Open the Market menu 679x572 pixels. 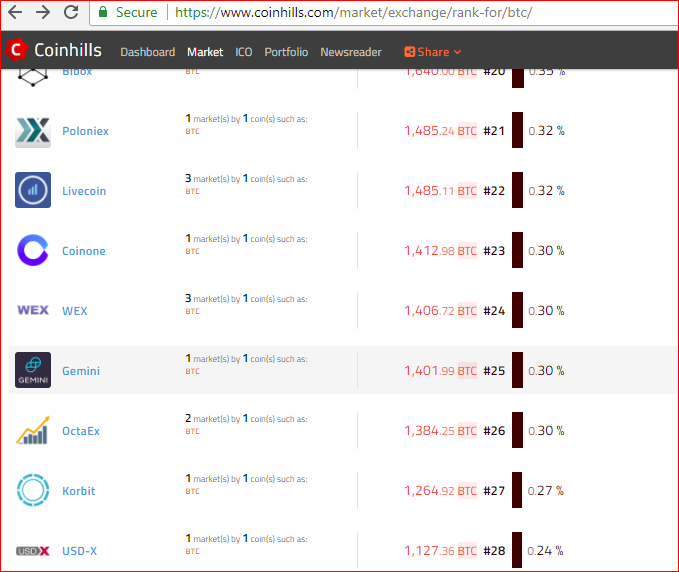click(x=205, y=52)
